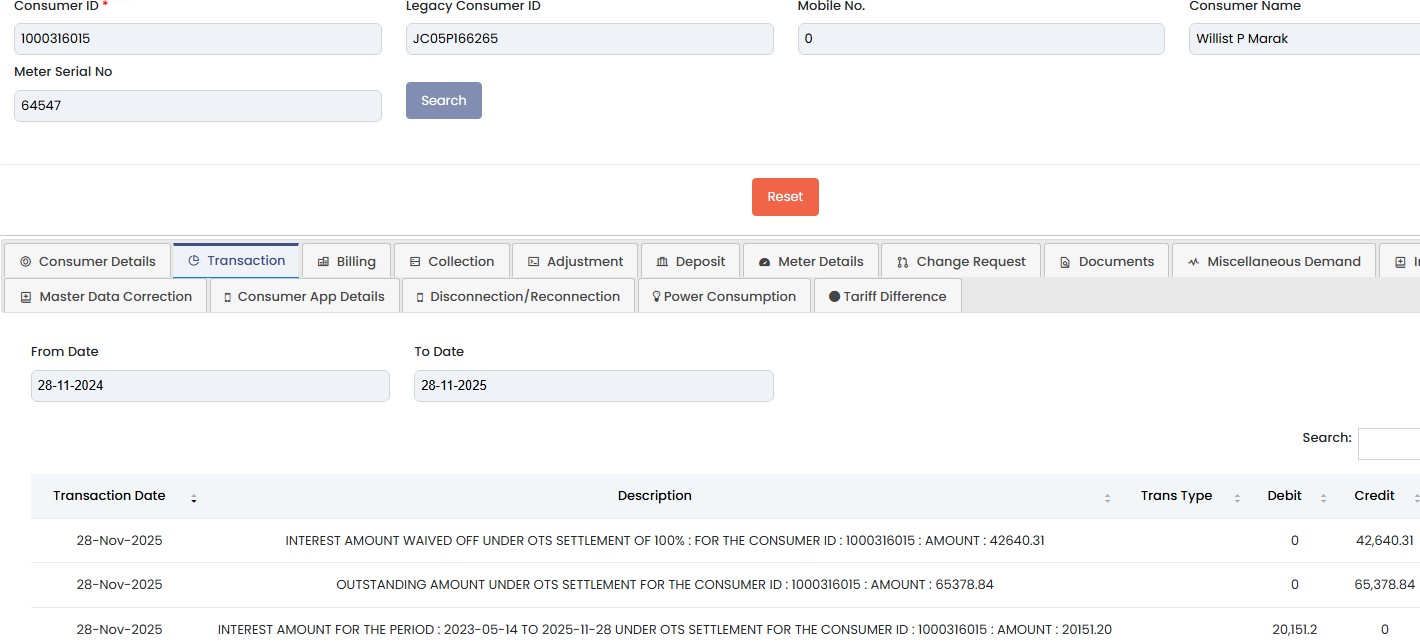Screen dimensions: 1420x643
Task: Sort by Credit column arrows
Action: point(1415,497)
